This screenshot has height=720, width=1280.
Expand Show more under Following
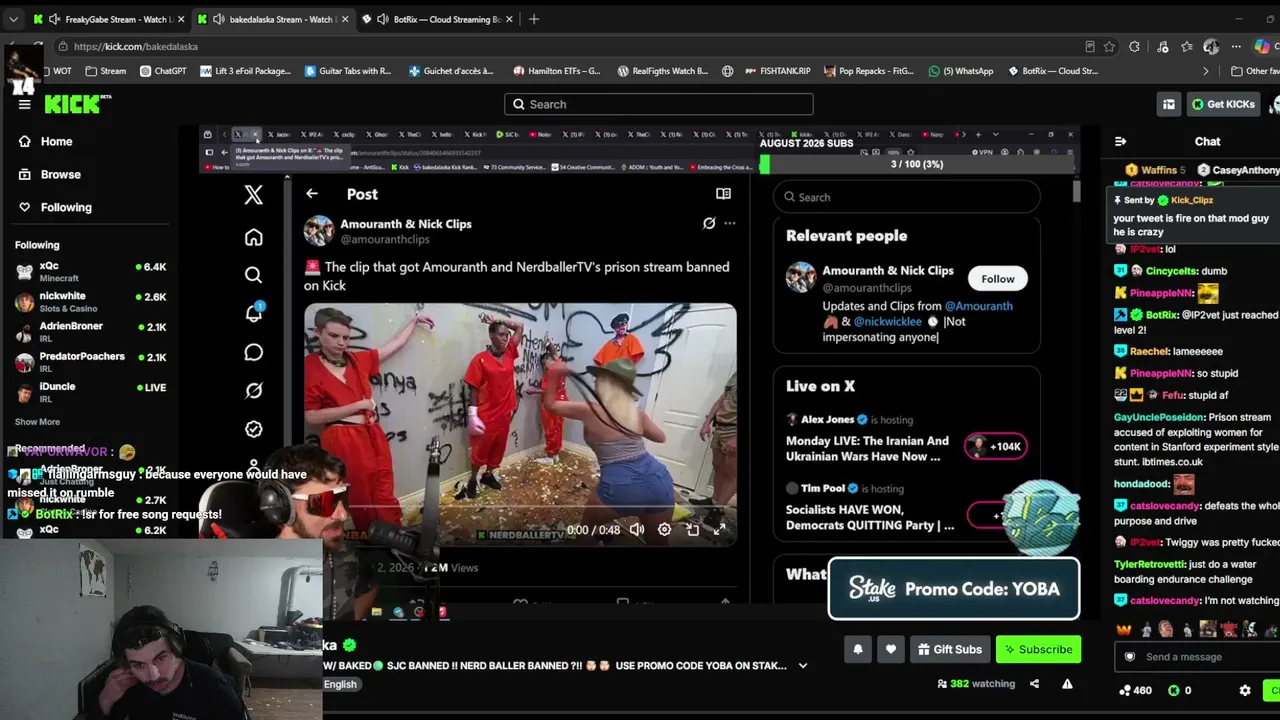tap(37, 422)
